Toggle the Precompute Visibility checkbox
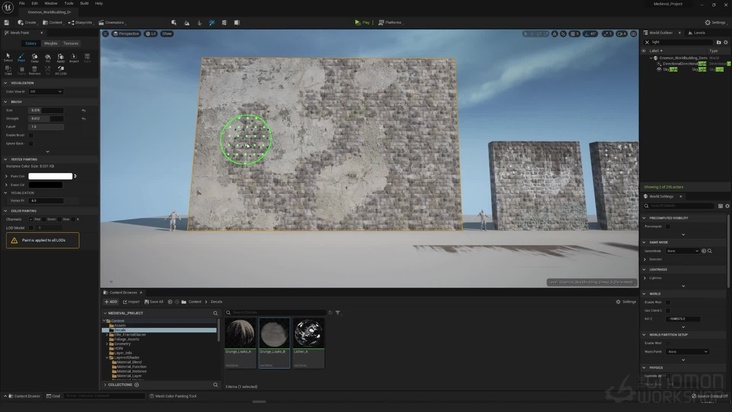The height and width of the screenshot is (412, 732). coord(668,226)
